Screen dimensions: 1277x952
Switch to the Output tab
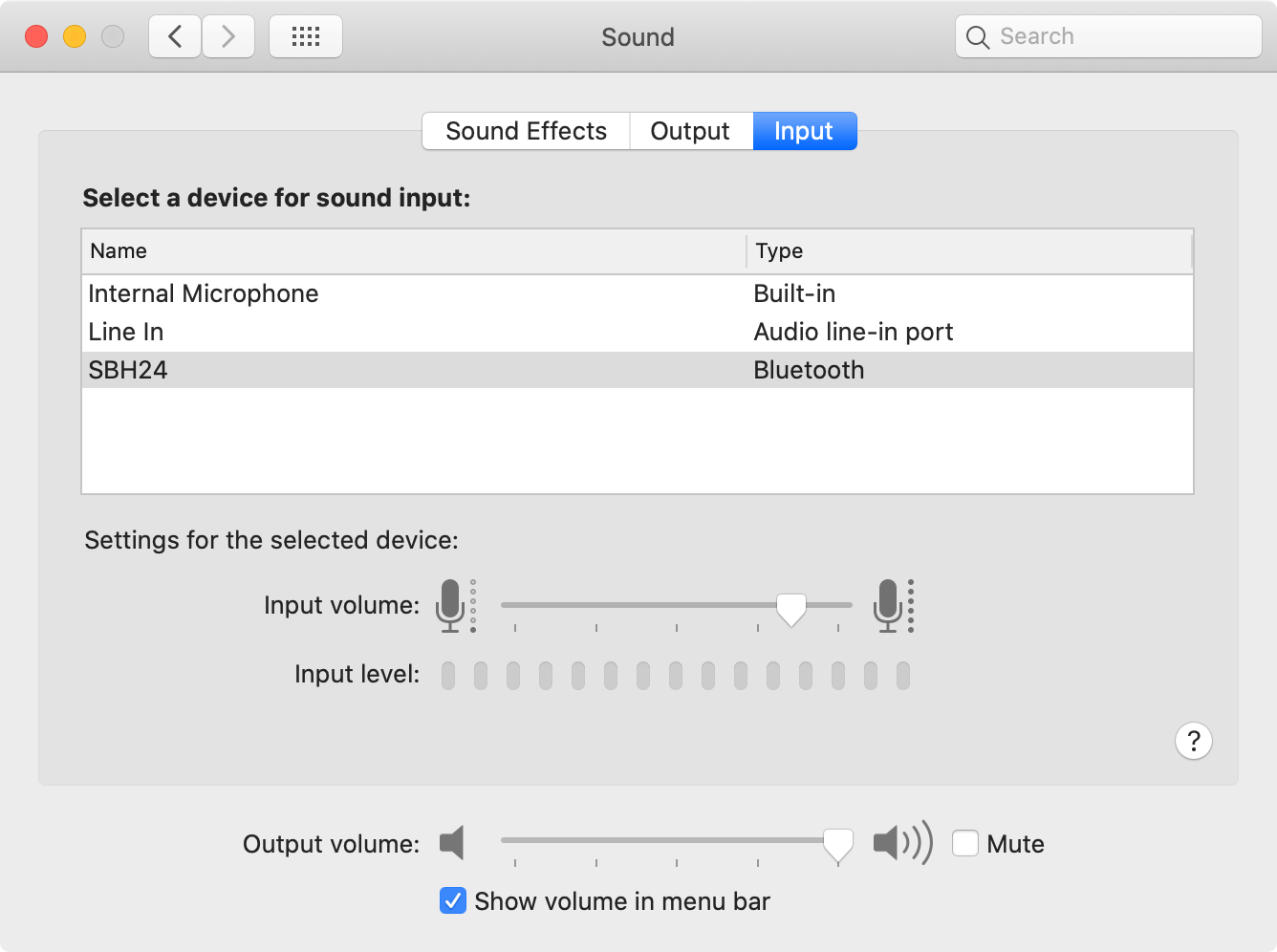(690, 131)
